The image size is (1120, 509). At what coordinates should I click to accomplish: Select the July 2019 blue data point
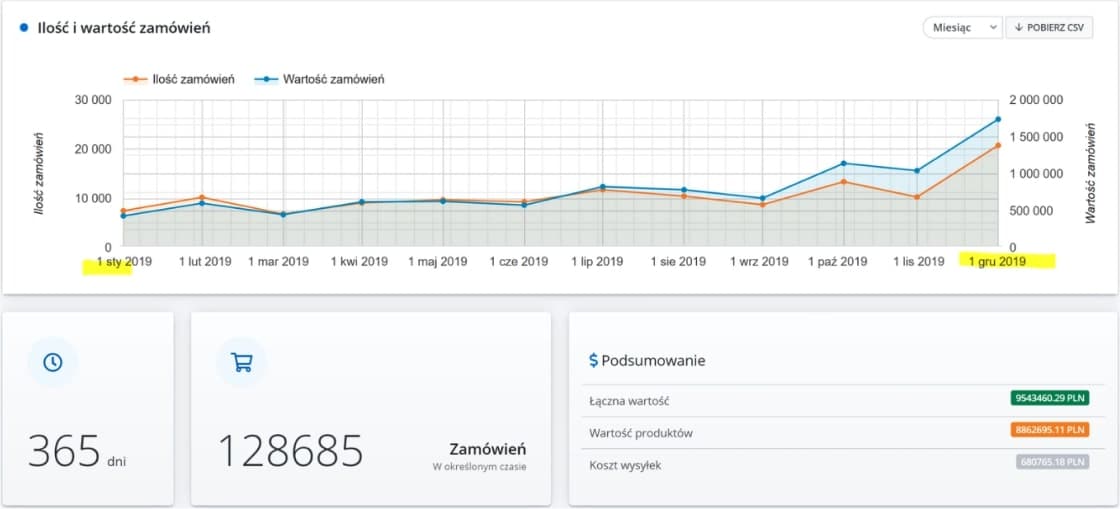tap(603, 187)
